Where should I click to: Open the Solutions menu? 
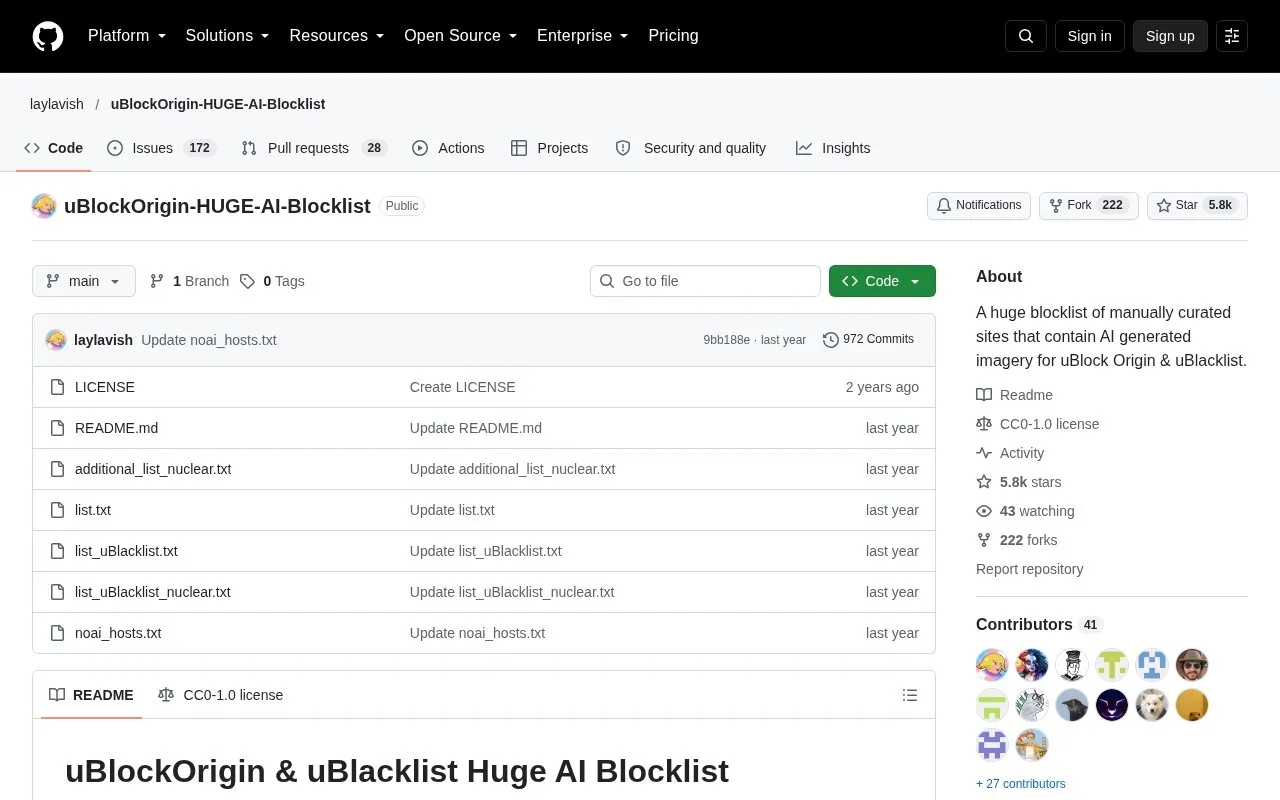228,36
